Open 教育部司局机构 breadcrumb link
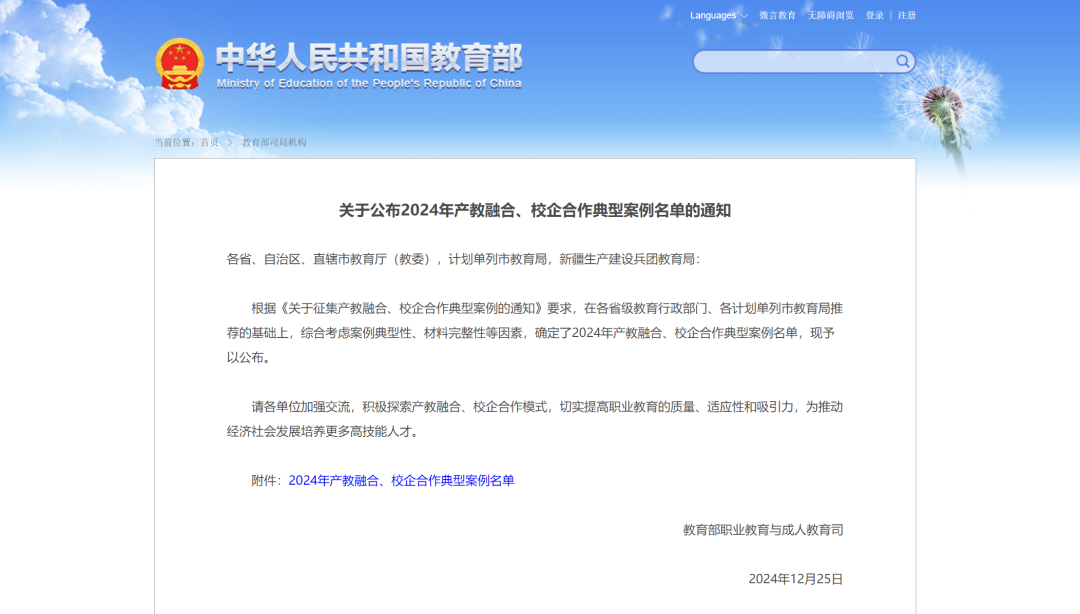The width and height of the screenshot is (1080, 614). tap(274, 143)
